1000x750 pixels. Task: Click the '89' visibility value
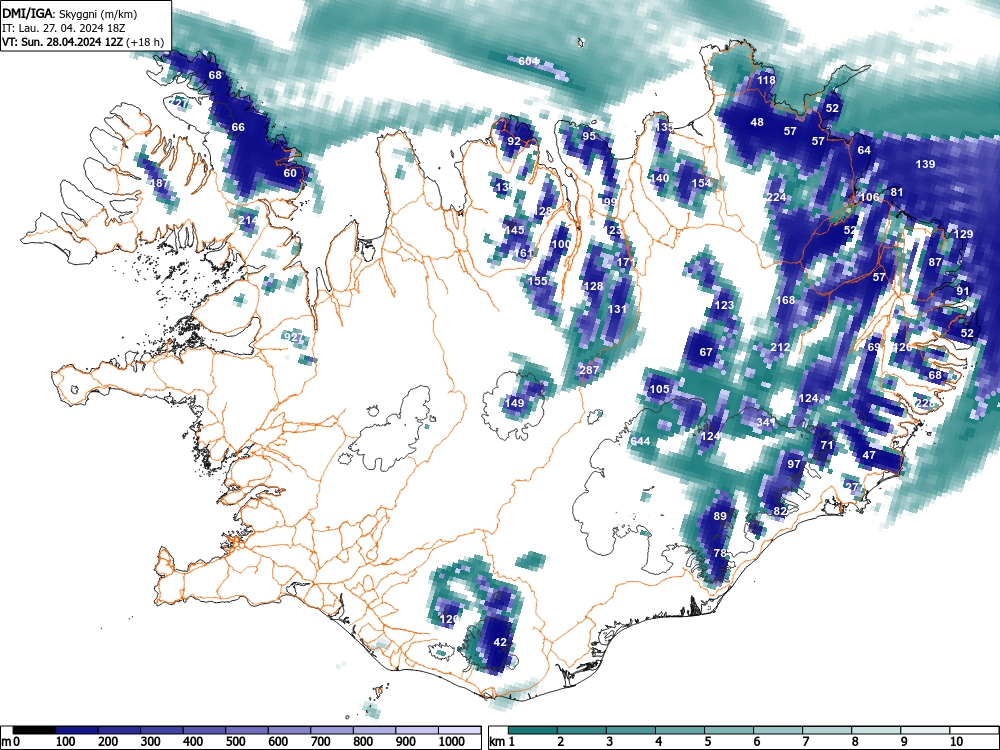720,517
